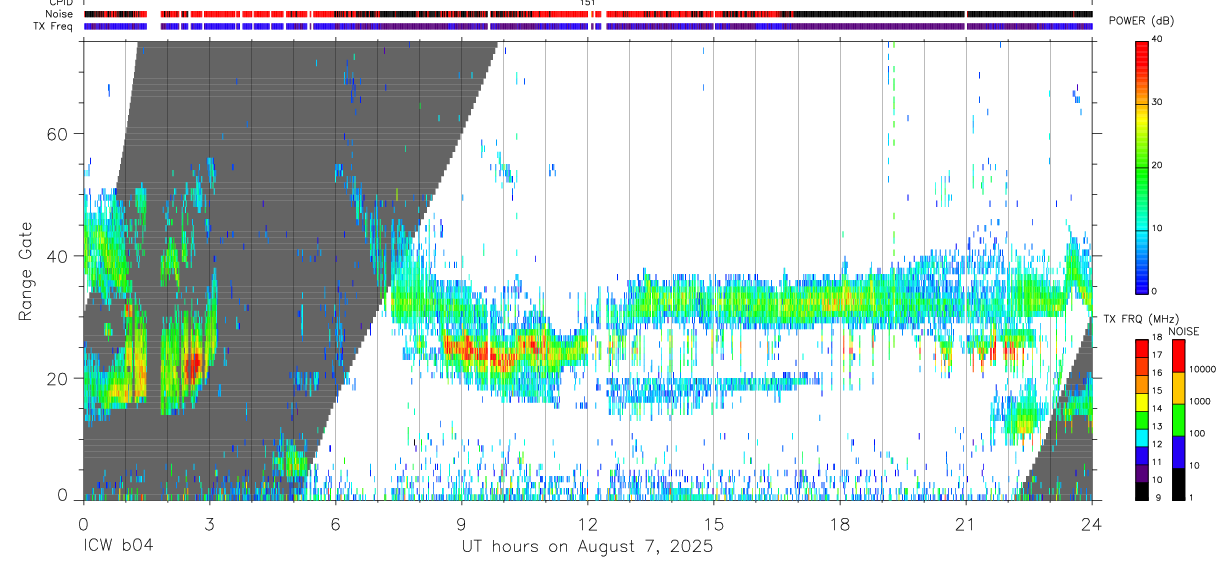Image resolution: width=1228 pixels, height=567 pixels.
Task: Click the '40' label on POWER scale
Action: click(1158, 40)
